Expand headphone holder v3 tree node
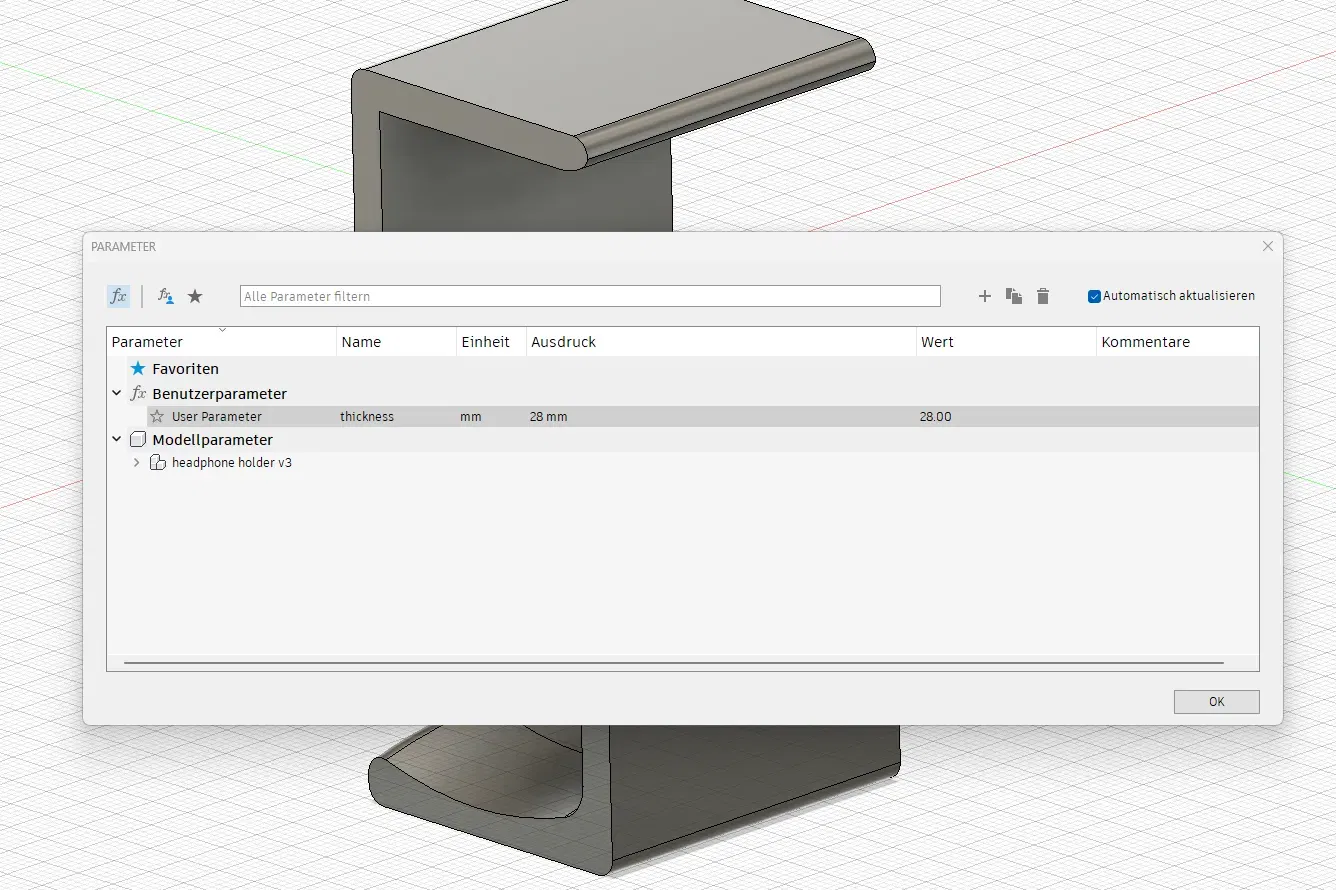Viewport: 1336px width, 890px height. click(x=137, y=463)
